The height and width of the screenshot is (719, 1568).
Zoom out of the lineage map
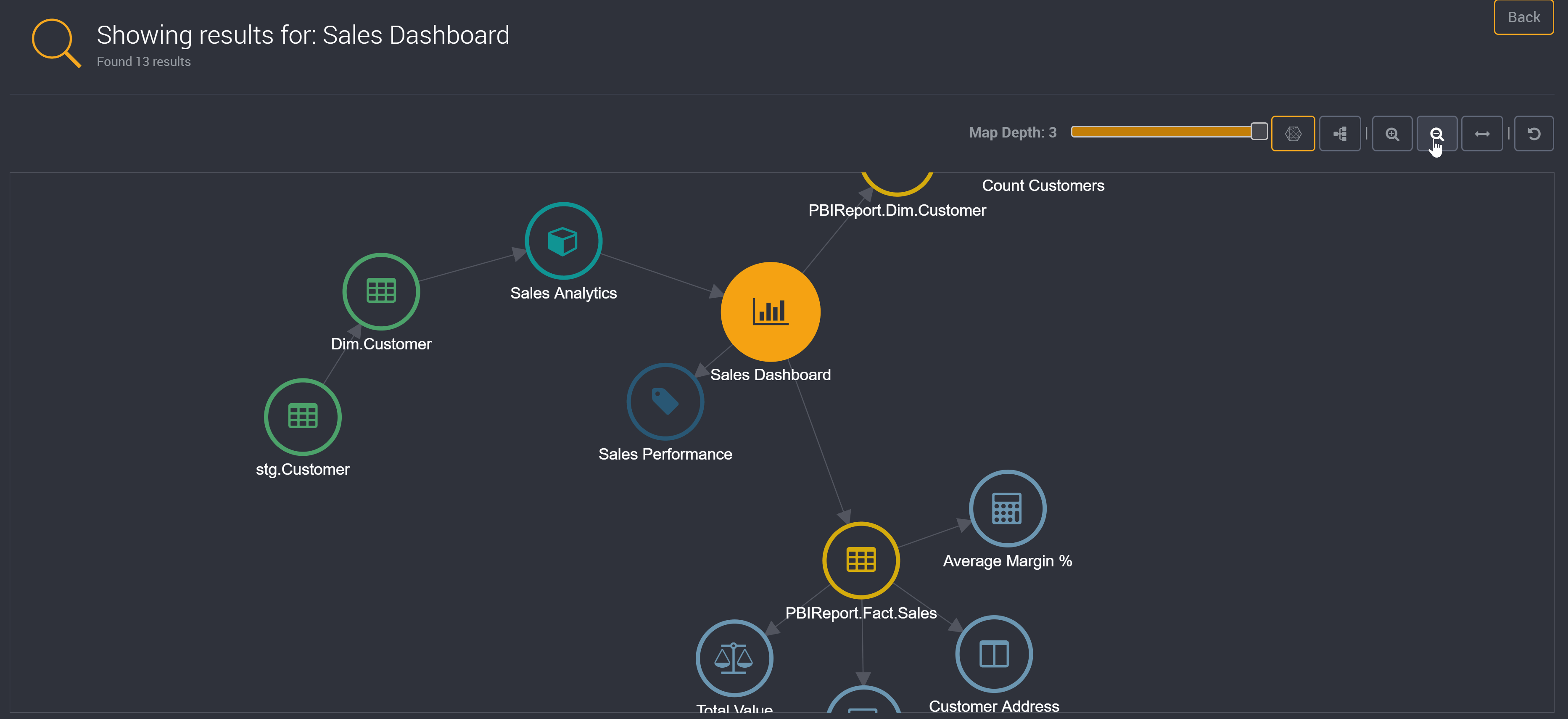1436,133
